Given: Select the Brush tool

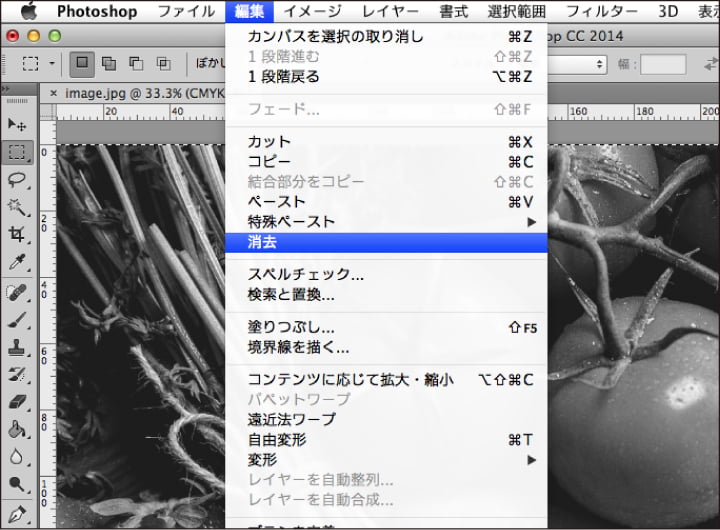Looking at the screenshot, I should pyautogui.click(x=17, y=320).
